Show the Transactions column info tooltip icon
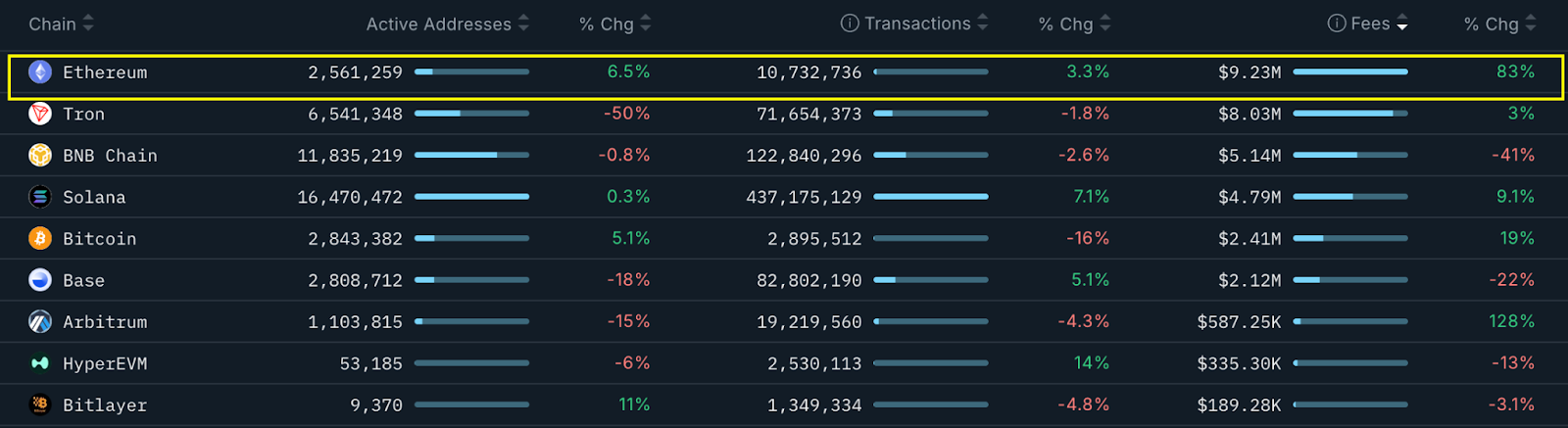This screenshot has width=1568, height=428. coord(850,24)
